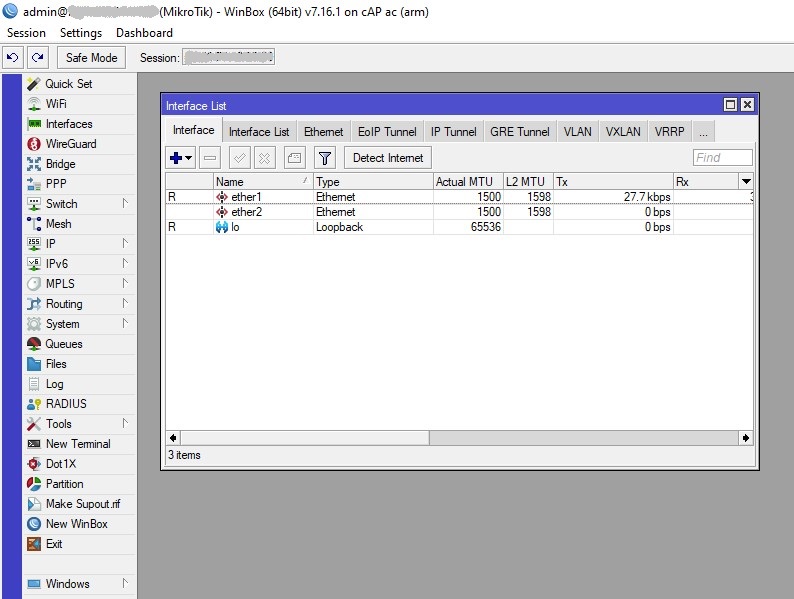Click Make Supout.rif
Viewport: 794px width, 599px height.
click(x=80, y=504)
